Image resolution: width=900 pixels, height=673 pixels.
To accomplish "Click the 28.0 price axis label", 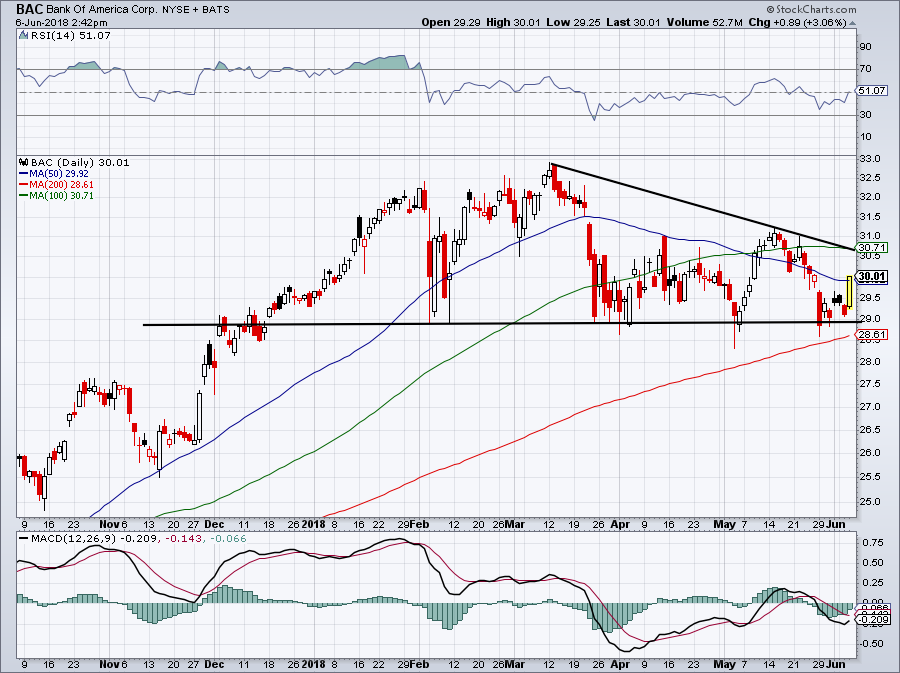I will [x=870, y=361].
